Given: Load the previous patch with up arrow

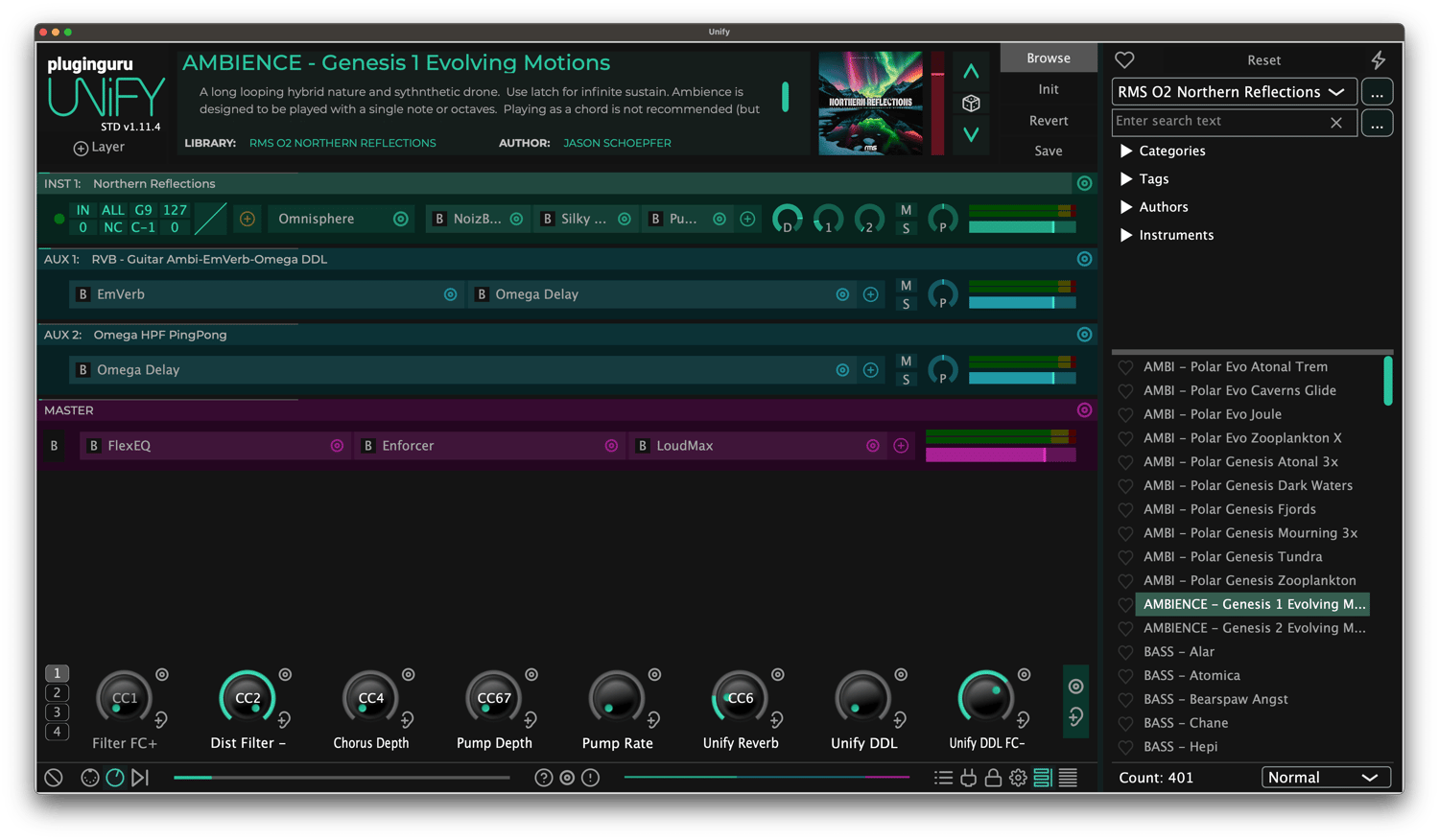Looking at the screenshot, I should 971,72.
